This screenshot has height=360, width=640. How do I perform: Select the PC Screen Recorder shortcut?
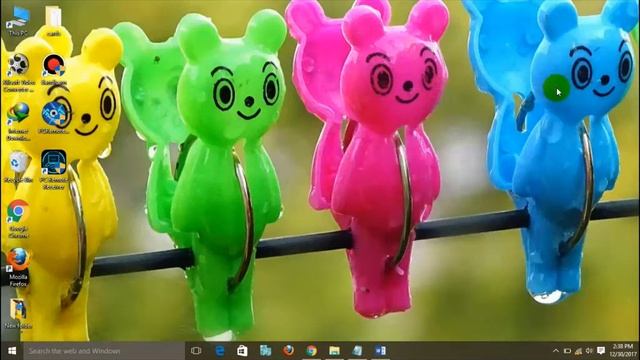(x=53, y=170)
